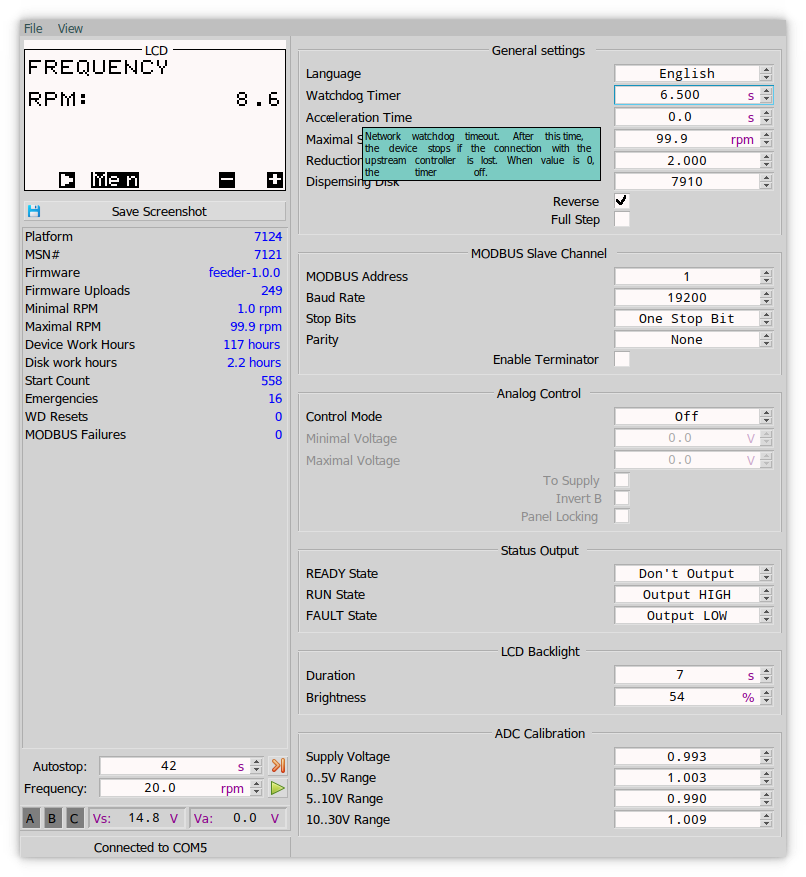Viewport: 806px width, 877px height.
Task: Open the File menu
Action: [33, 28]
